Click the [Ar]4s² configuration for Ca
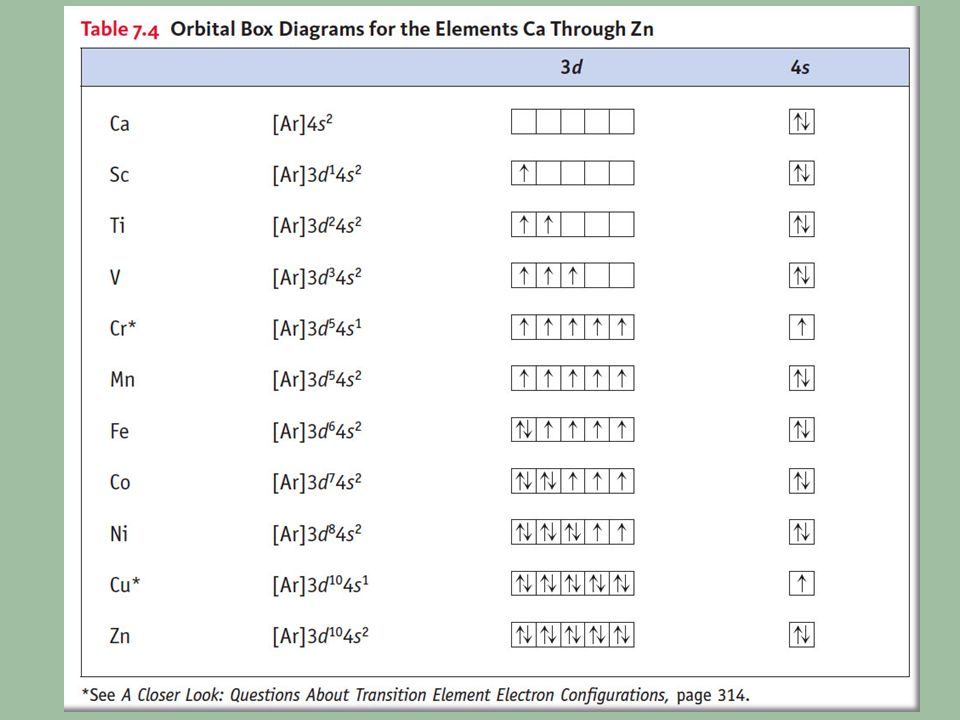The image size is (960, 720). click(302, 124)
